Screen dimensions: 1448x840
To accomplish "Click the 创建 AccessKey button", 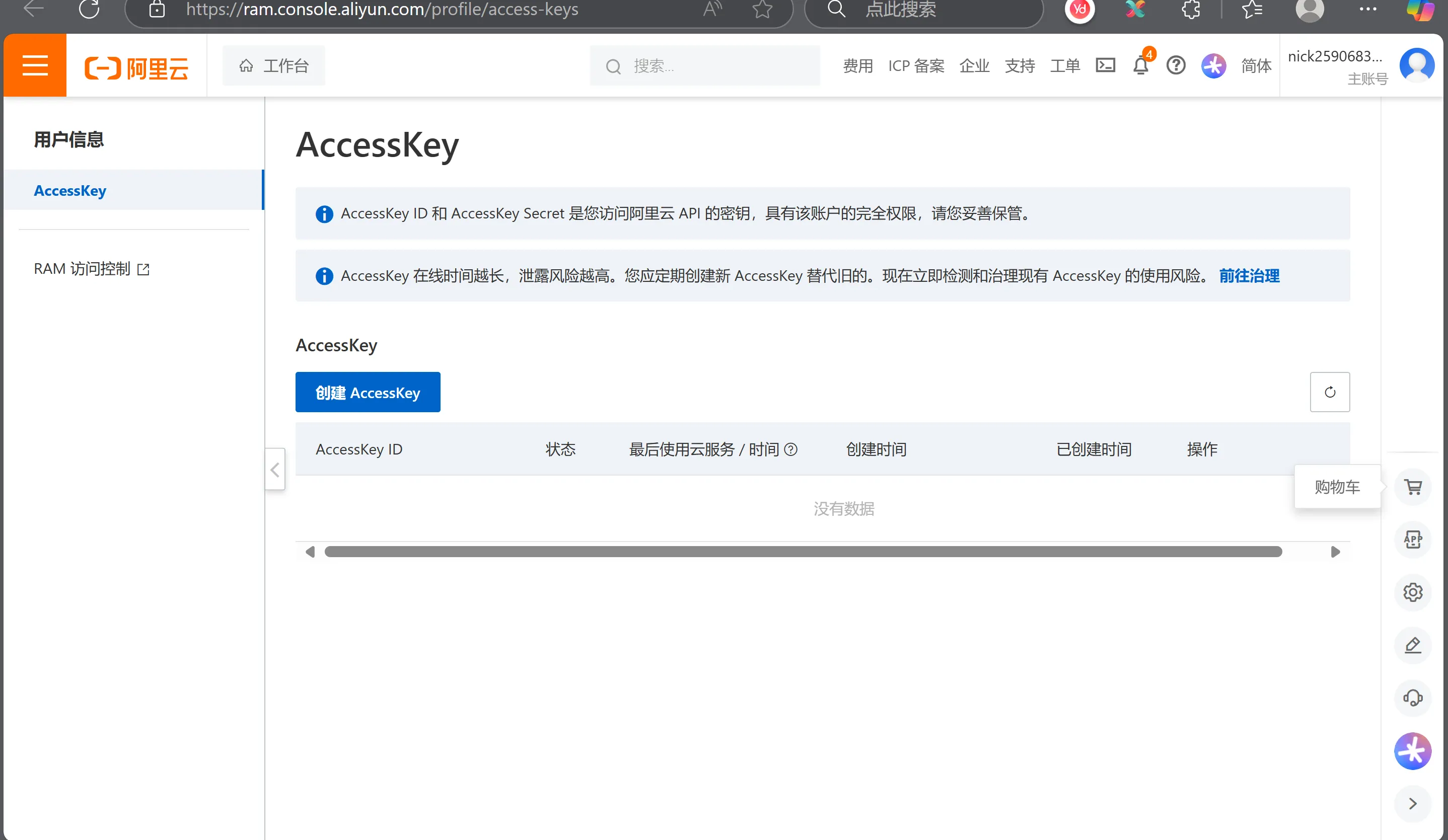I will [368, 392].
